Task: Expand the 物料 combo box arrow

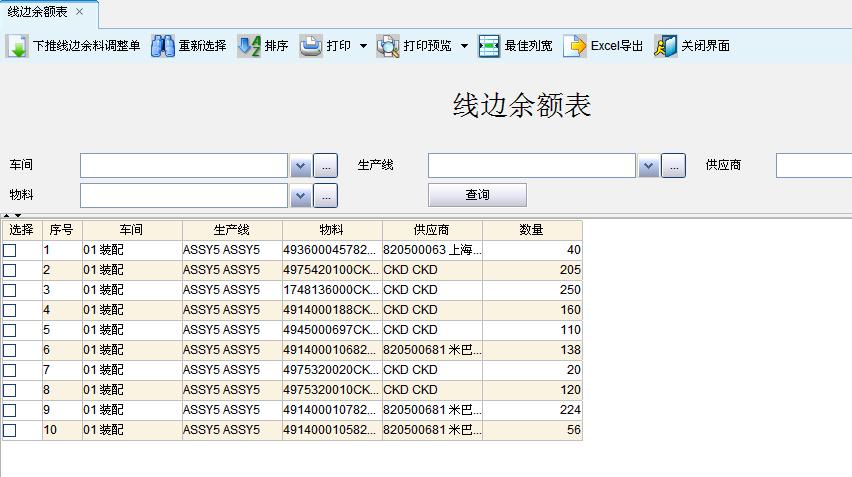Action: pos(300,196)
